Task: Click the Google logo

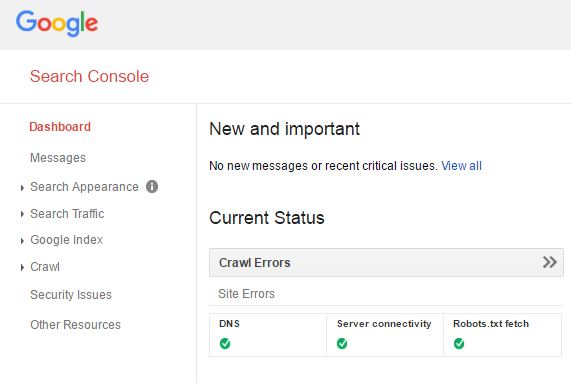Action: point(57,23)
